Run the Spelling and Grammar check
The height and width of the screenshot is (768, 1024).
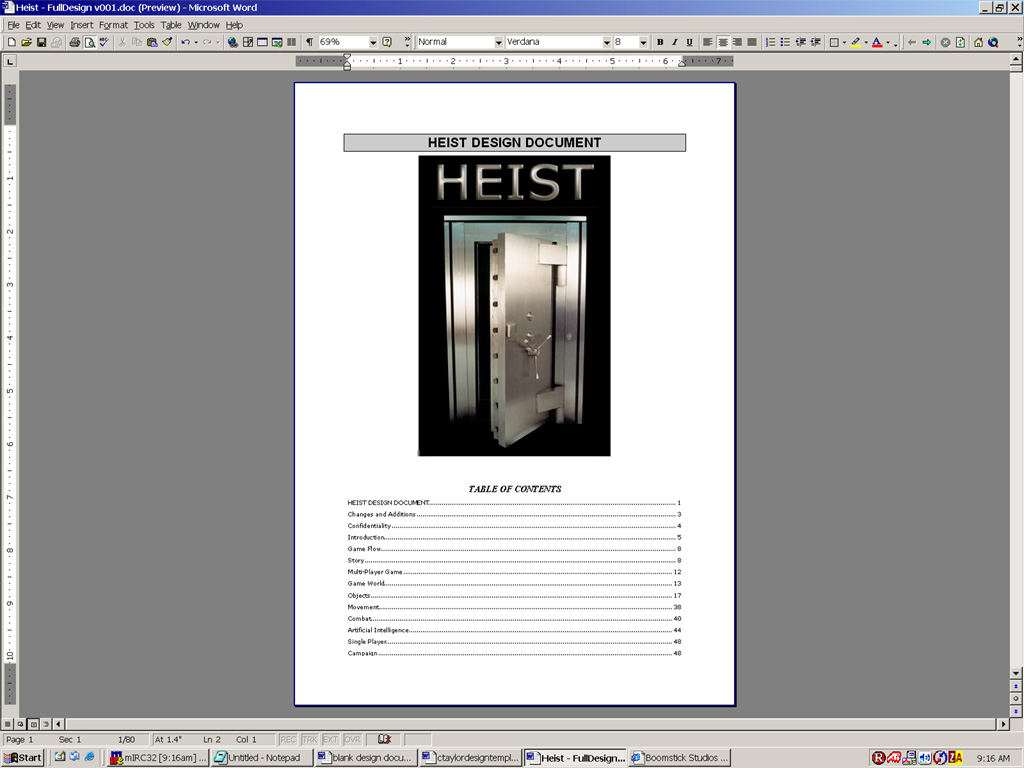coord(104,42)
